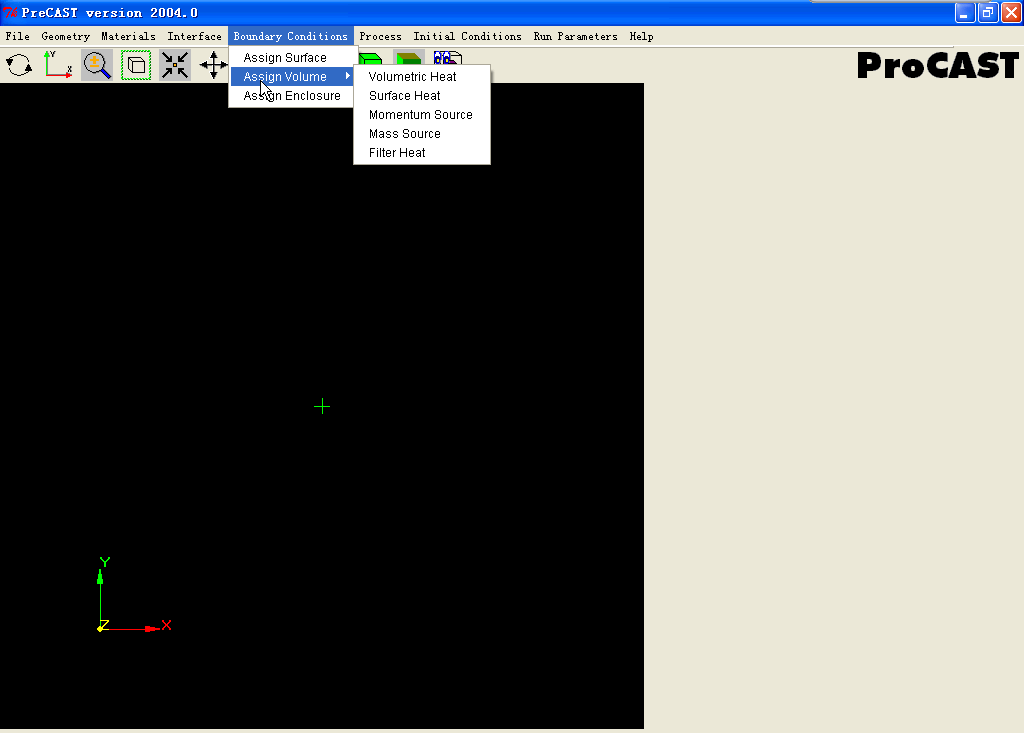
Task: Open the Process menu
Action: [x=380, y=37]
